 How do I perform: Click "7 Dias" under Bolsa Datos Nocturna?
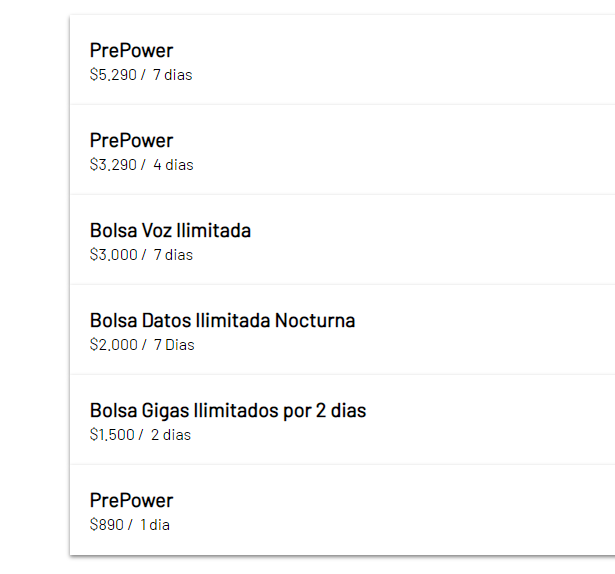(x=174, y=344)
